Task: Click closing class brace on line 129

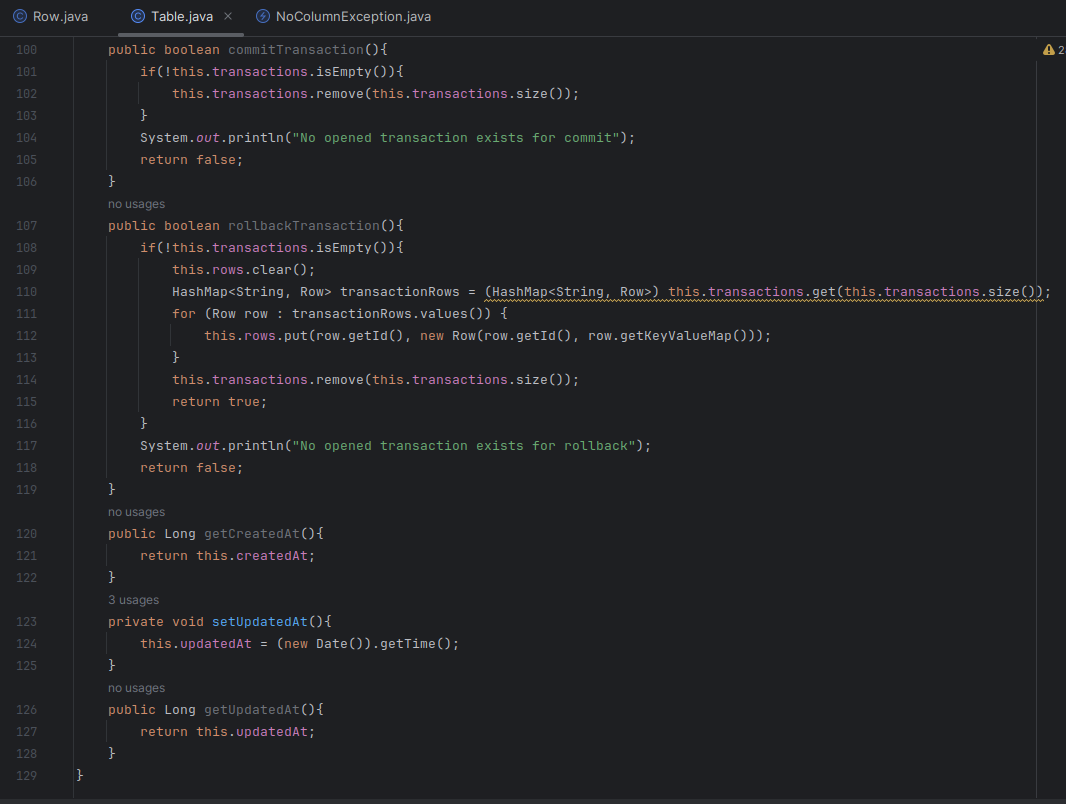Action: coord(80,775)
